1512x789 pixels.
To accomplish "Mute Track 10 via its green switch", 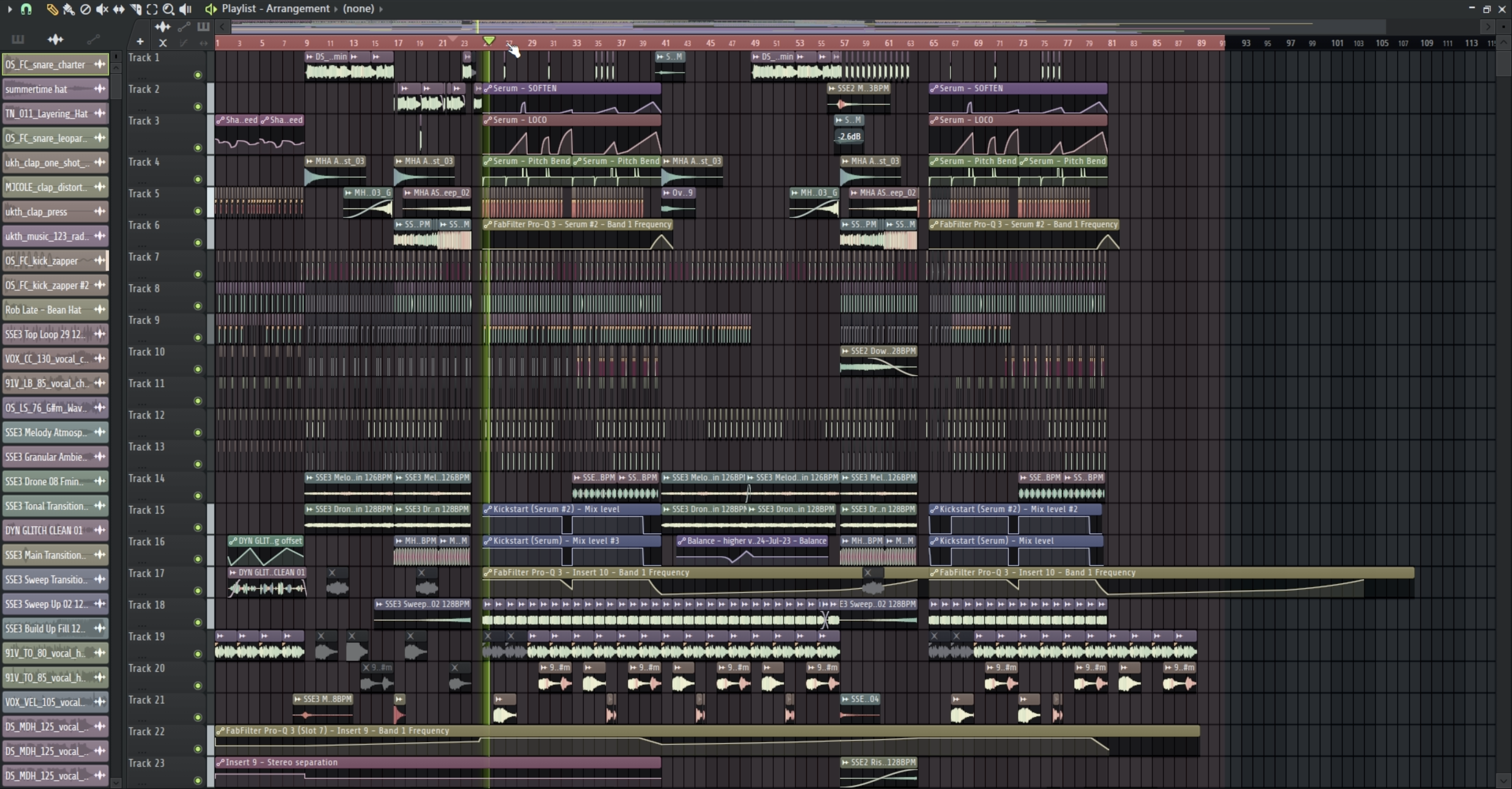I will [198, 370].
